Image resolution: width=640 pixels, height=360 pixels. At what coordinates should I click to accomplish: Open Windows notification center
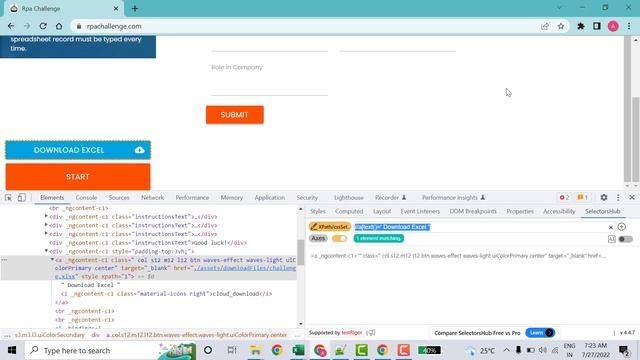point(624,350)
